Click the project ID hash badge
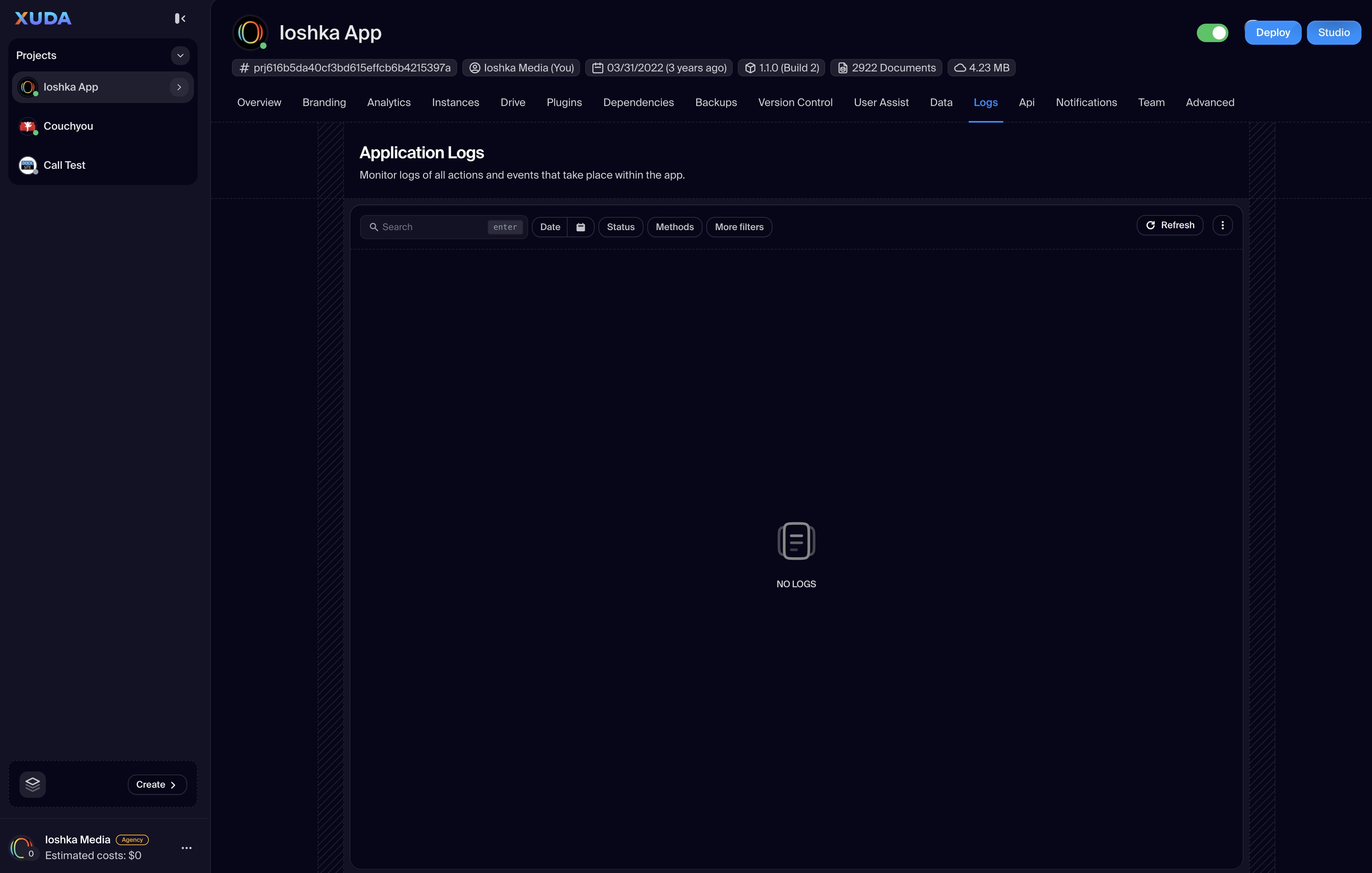 [345, 68]
